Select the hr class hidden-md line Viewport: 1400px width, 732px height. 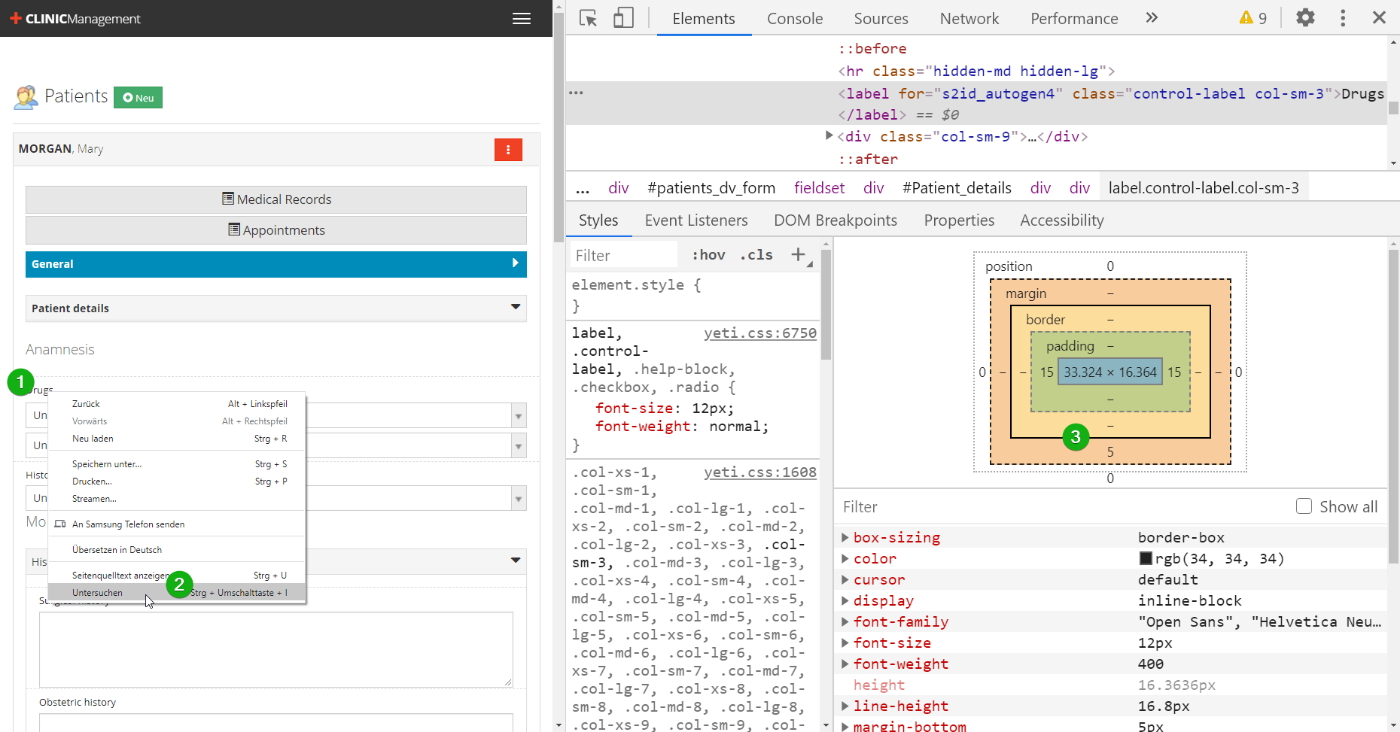[977, 71]
